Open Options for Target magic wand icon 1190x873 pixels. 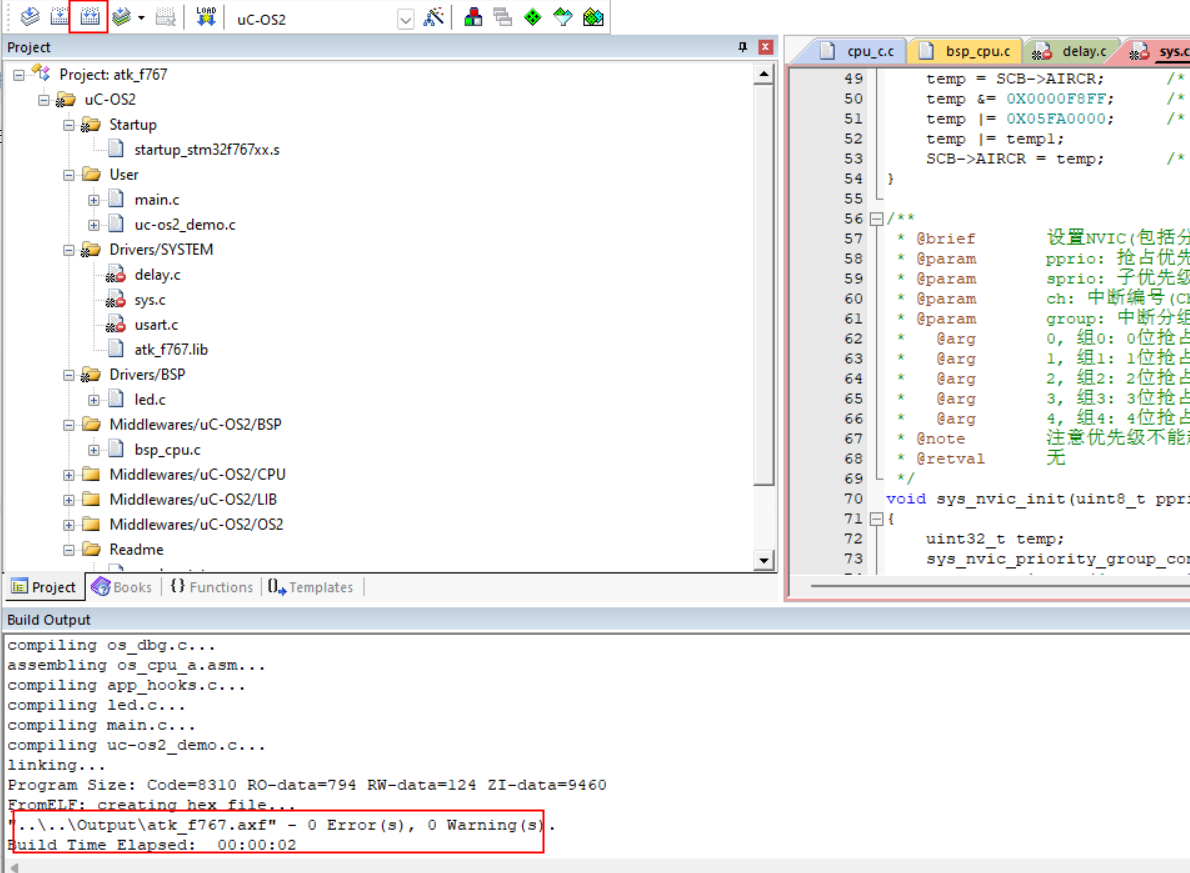pos(433,17)
